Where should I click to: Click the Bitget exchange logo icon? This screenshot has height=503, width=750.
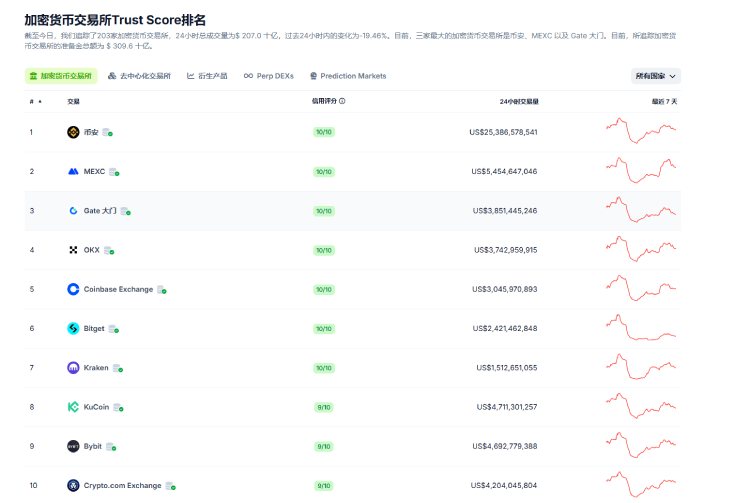pyautogui.click(x=73, y=328)
